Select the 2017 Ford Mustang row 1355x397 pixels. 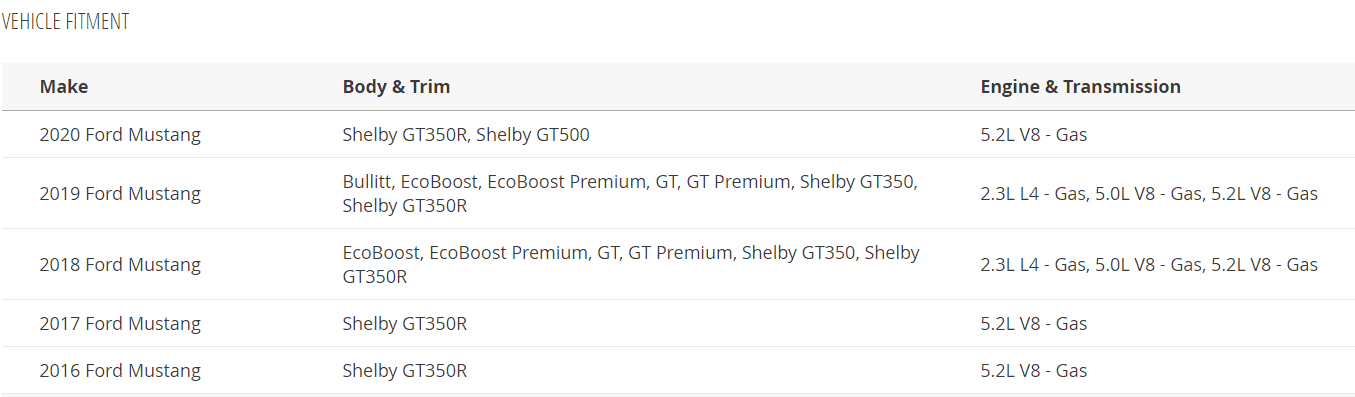click(x=678, y=323)
